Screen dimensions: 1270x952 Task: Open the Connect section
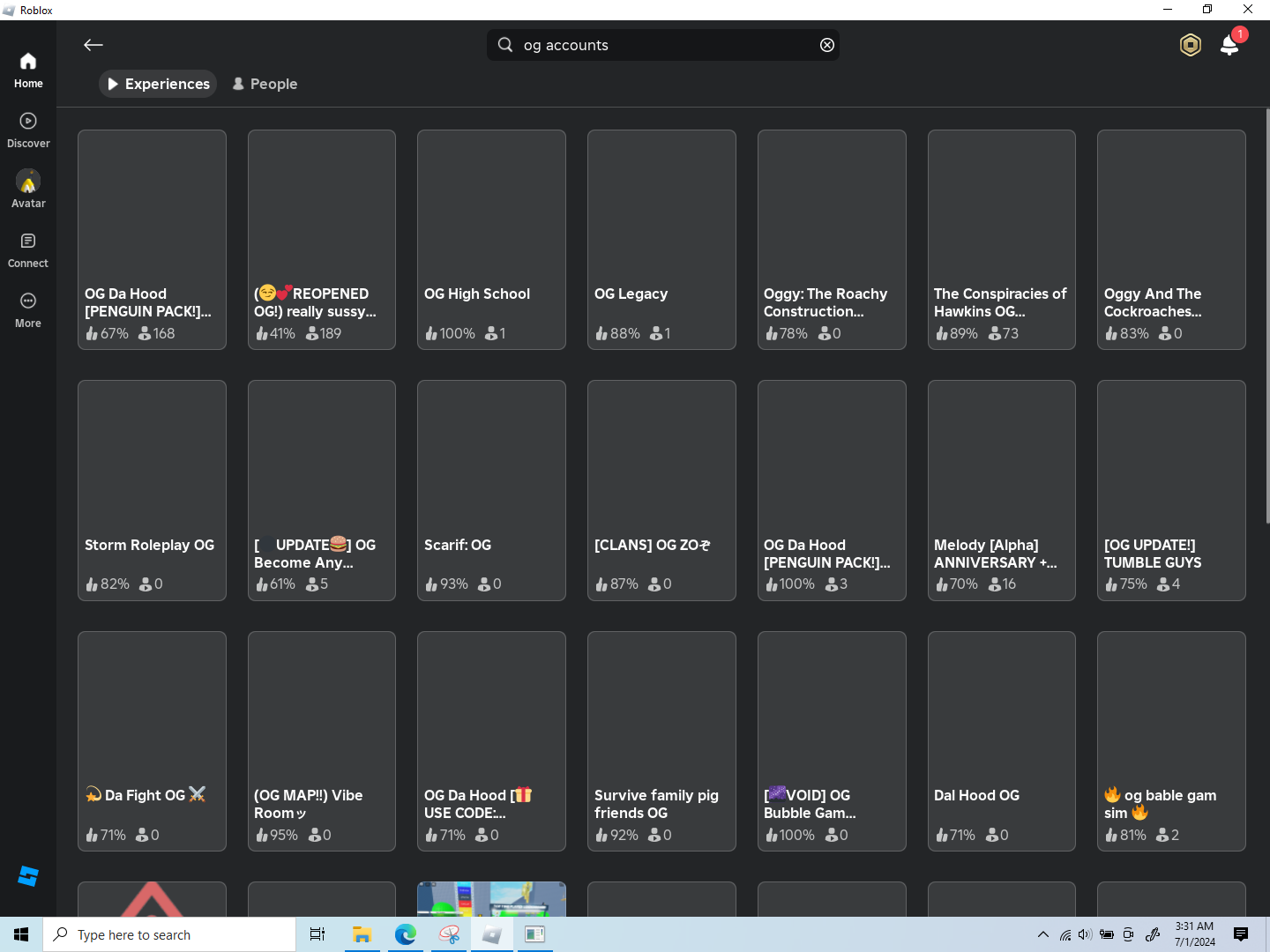tap(28, 250)
